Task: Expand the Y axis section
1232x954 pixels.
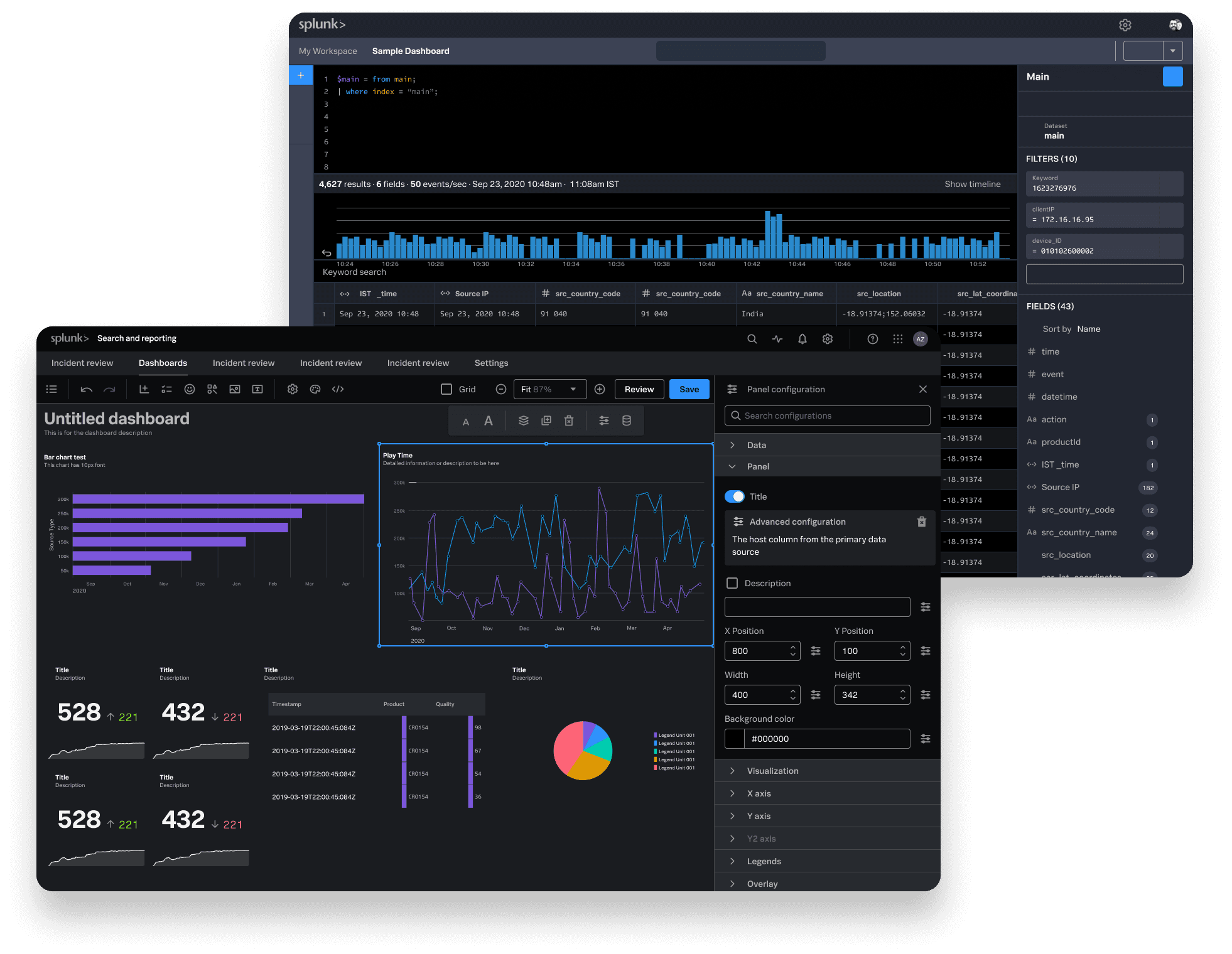Action: coord(828,816)
